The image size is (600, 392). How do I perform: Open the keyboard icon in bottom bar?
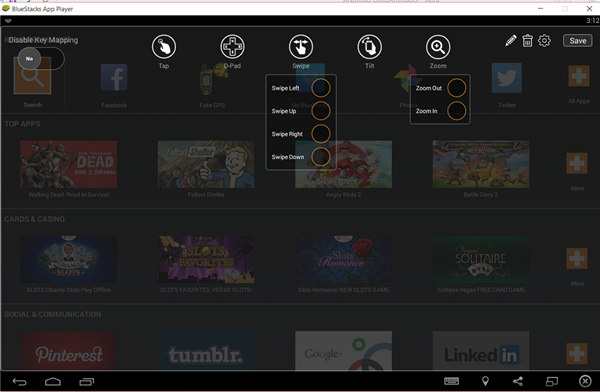[452, 381]
